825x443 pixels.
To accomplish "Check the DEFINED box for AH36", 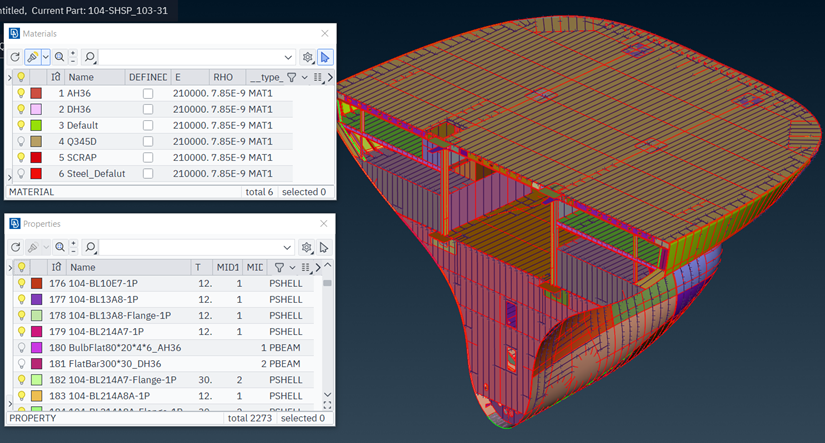I will click(148, 93).
